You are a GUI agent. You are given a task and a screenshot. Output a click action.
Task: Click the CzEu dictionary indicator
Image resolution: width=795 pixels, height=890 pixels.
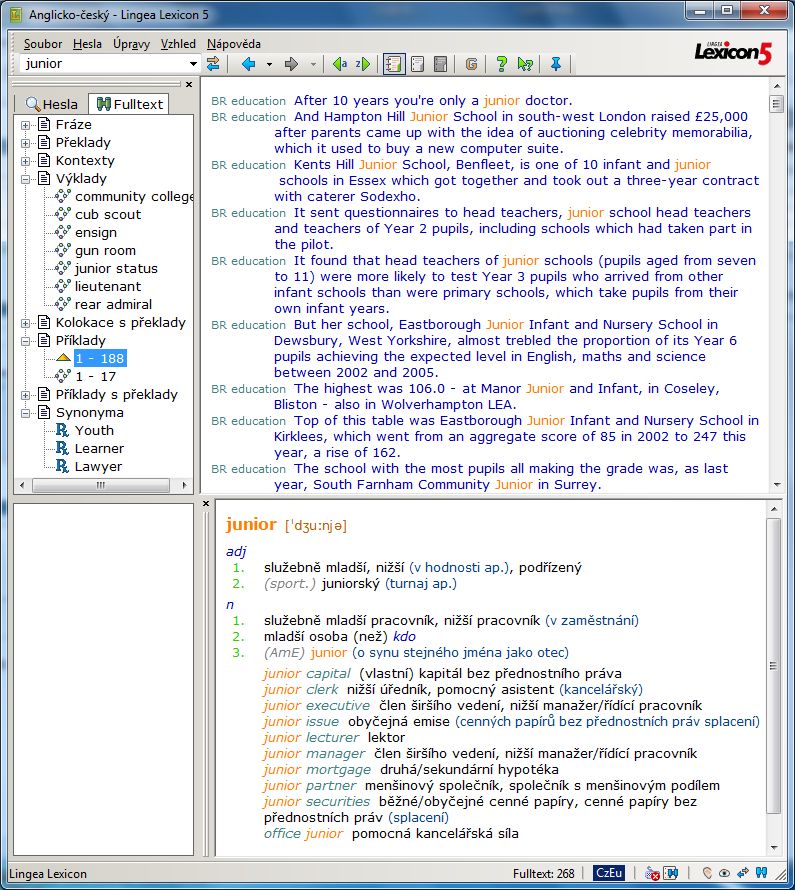[x=608, y=872]
